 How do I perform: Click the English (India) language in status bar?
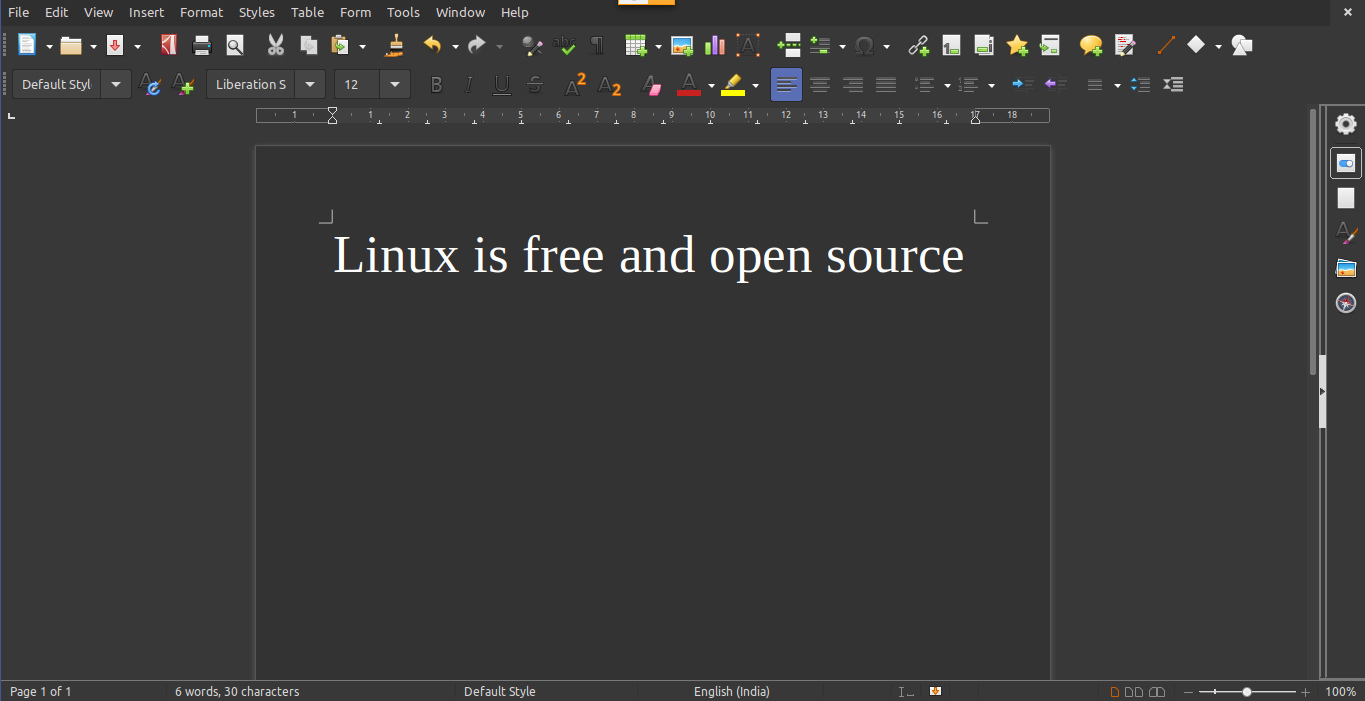tap(733, 691)
